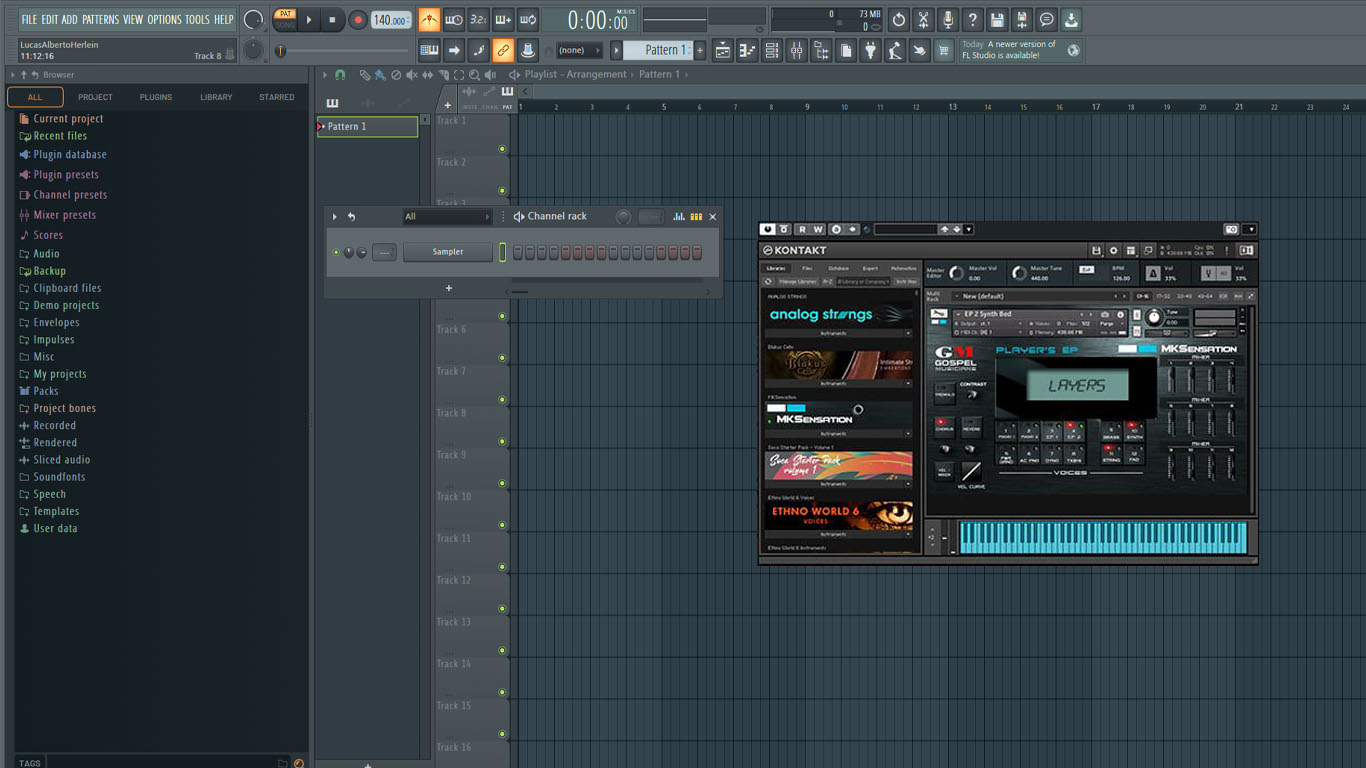Click the wait for input icon

click(x=454, y=19)
